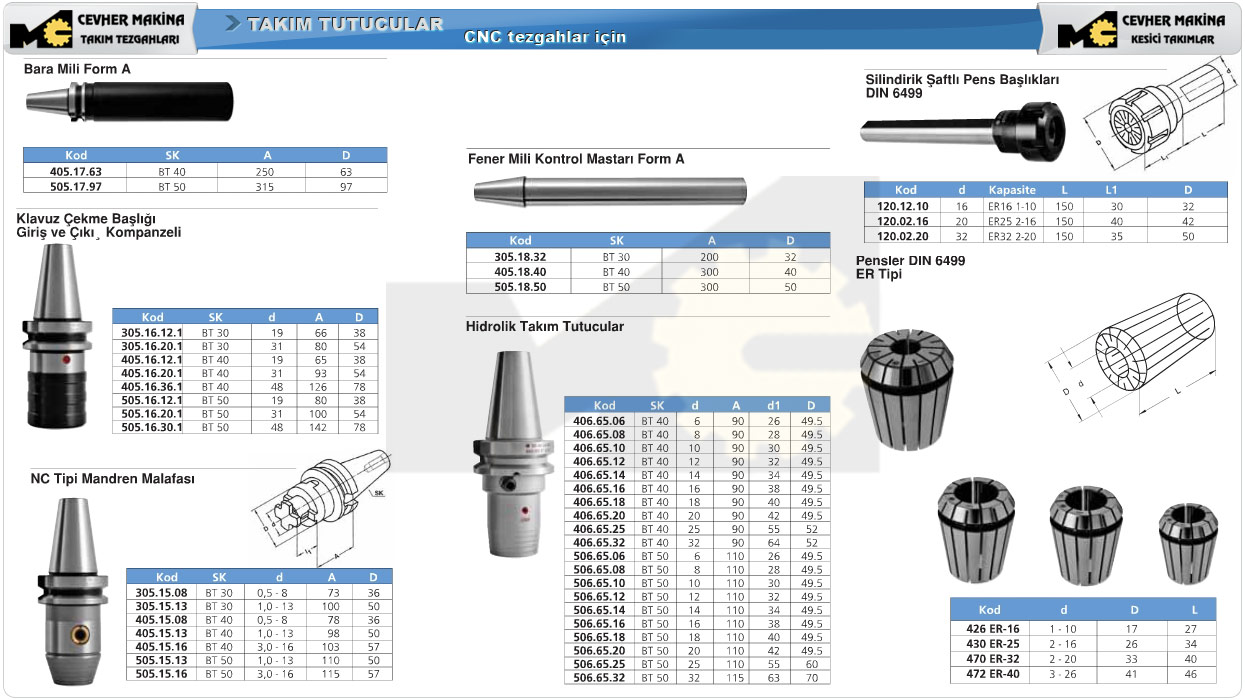Click the Cevher Makina Kesici Takımlar logo

1140,29
